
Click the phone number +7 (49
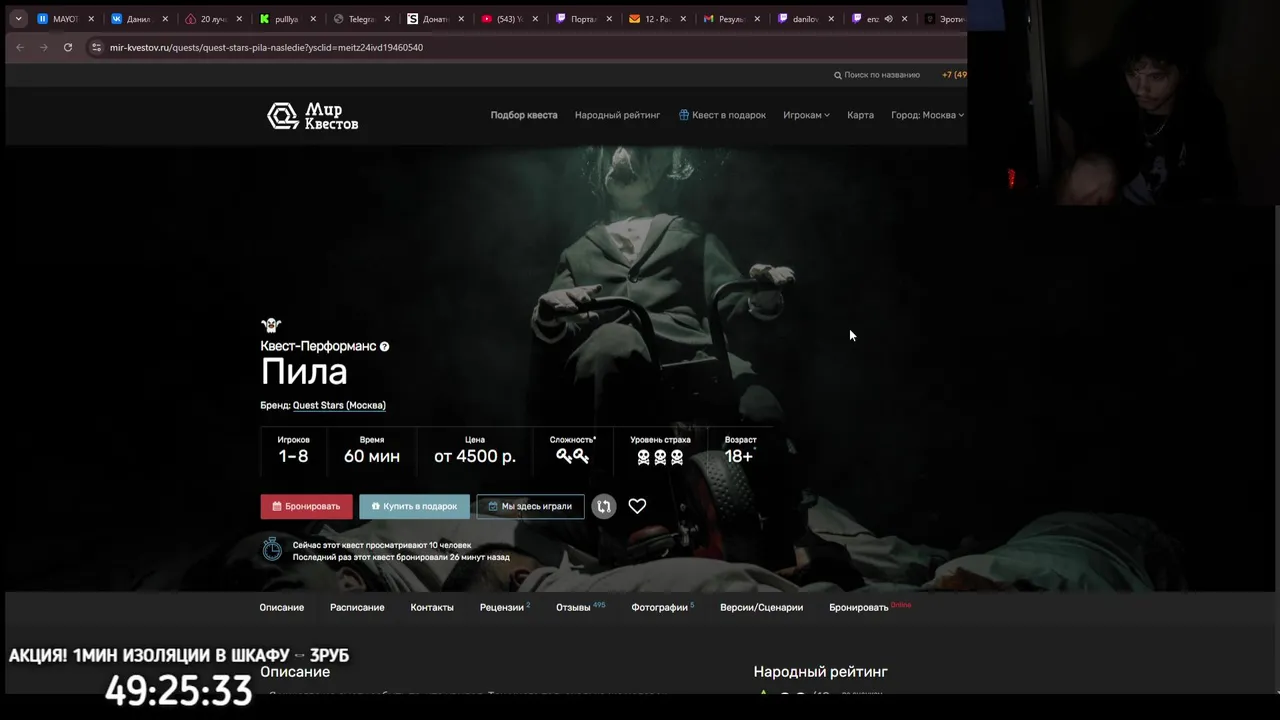click(x=954, y=75)
